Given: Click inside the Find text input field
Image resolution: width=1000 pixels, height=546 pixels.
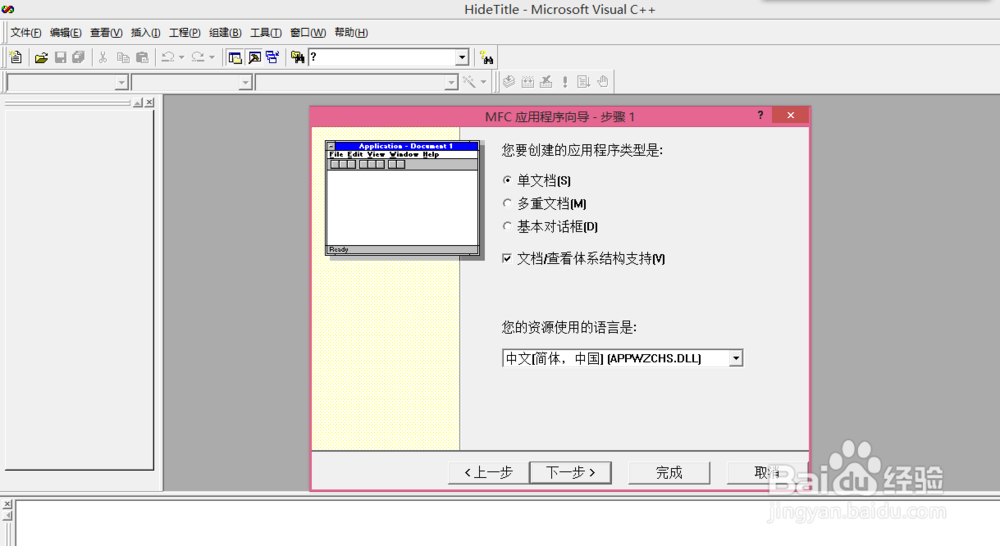Looking at the screenshot, I should pyautogui.click(x=382, y=57).
